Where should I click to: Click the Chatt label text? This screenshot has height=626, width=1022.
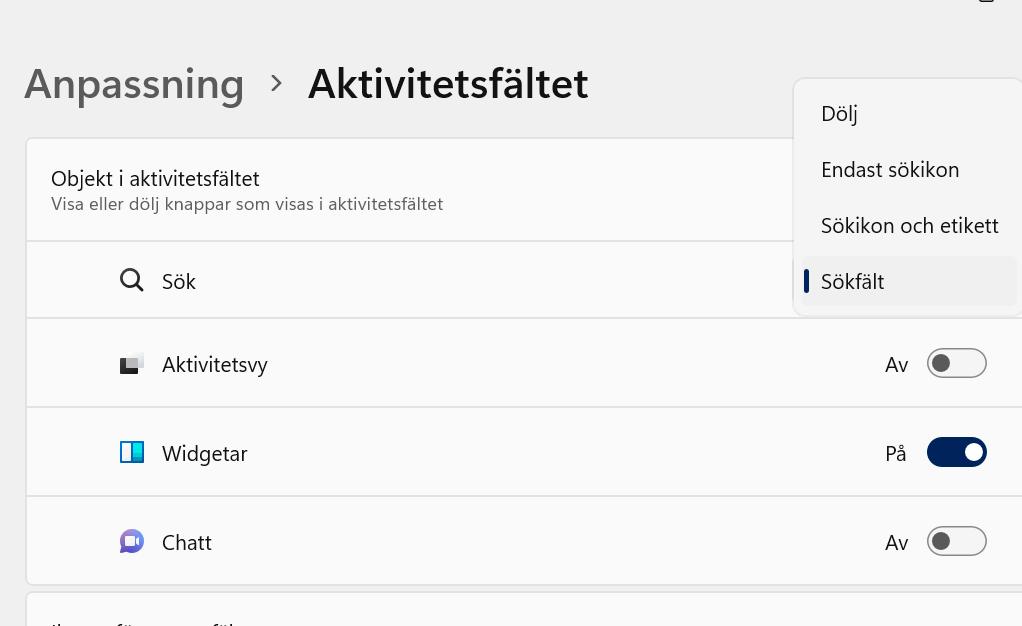point(187,543)
